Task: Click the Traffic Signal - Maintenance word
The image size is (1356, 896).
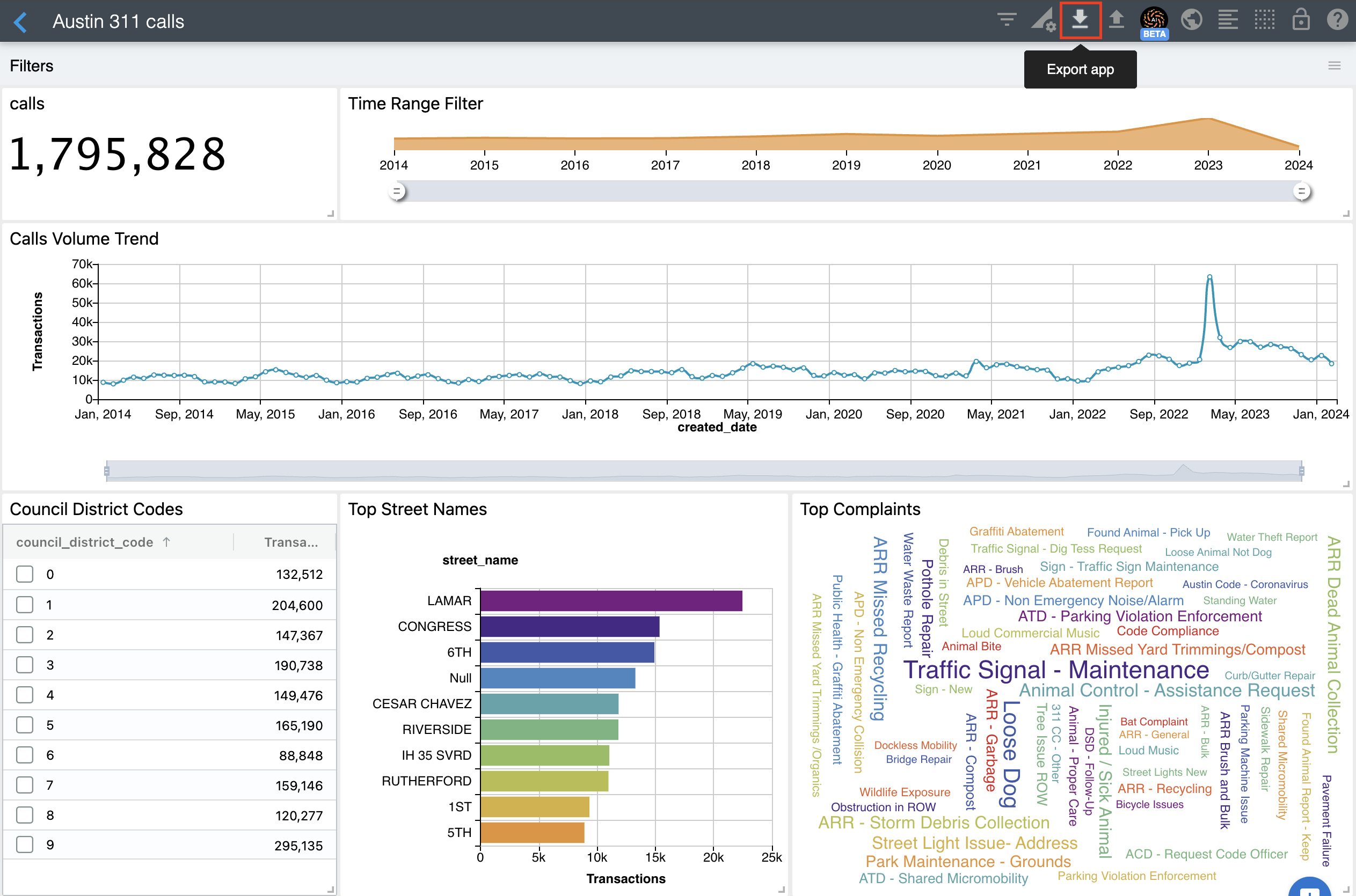Action: coord(1055,669)
